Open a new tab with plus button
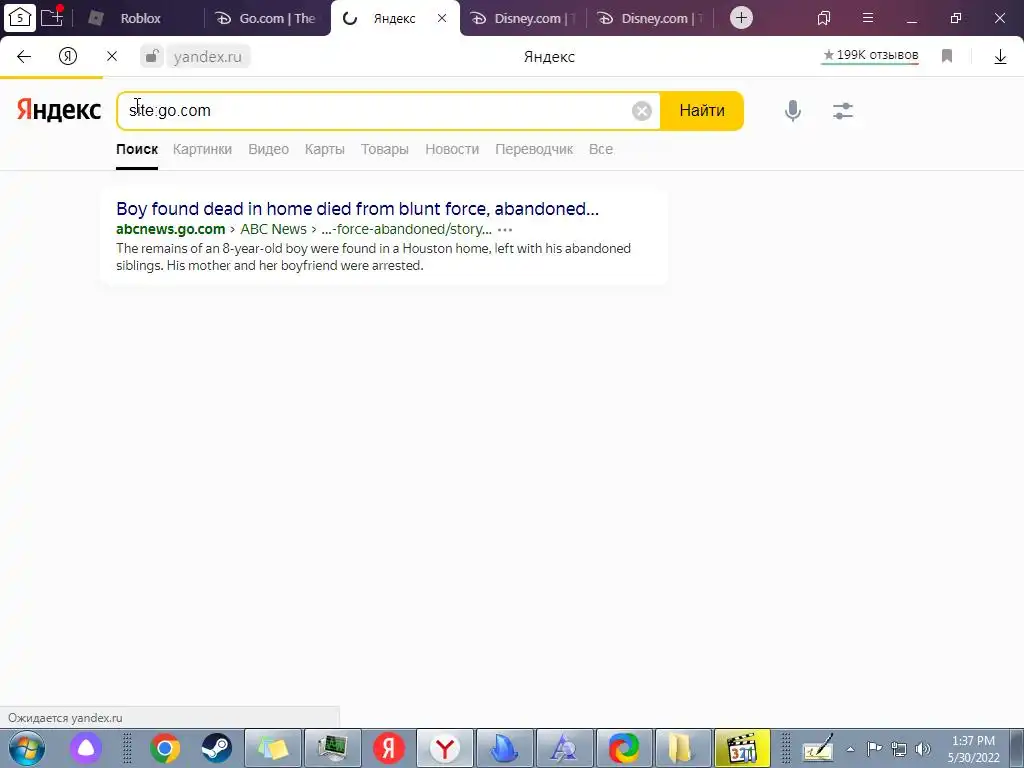This screenshot has height=768, width=1024. pyautogui.click(x=741, y=18)
